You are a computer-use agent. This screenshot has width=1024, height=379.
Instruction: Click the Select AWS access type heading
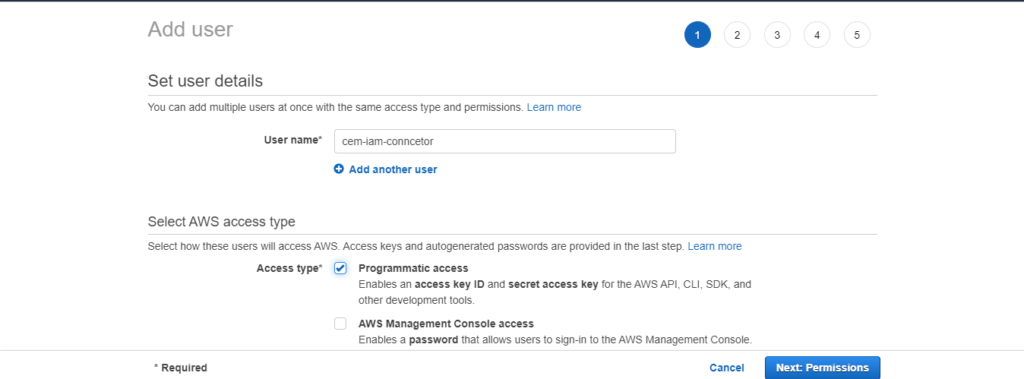click(221, 222)
